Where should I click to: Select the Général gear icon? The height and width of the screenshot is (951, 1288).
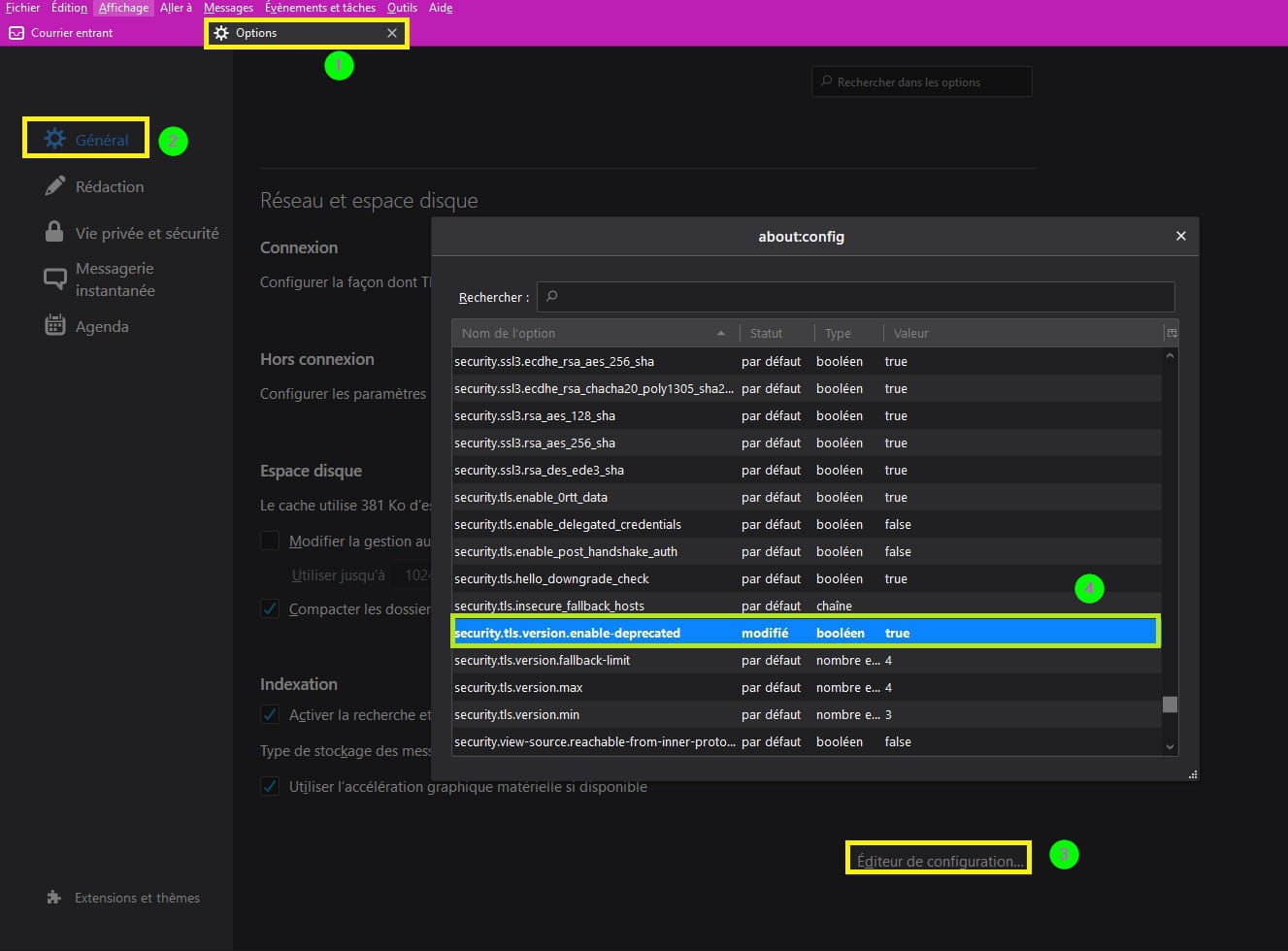click(55, 139)
